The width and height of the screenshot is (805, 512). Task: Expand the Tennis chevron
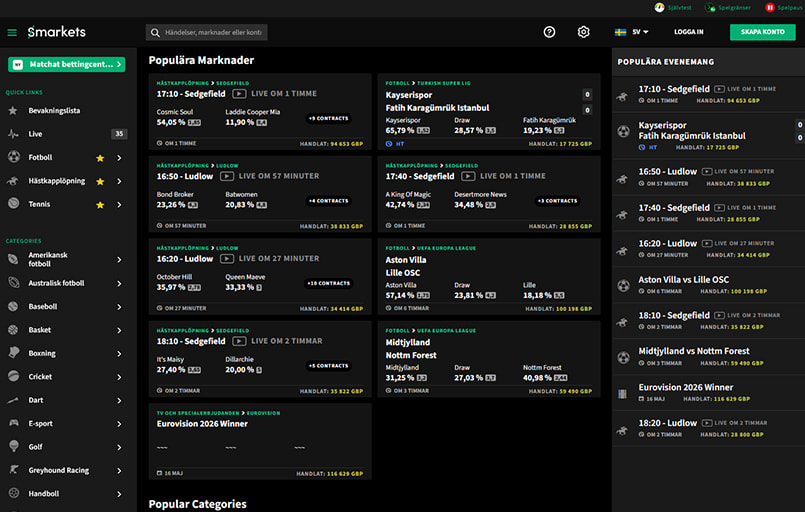pyautogui.click(x=119, y=204)
